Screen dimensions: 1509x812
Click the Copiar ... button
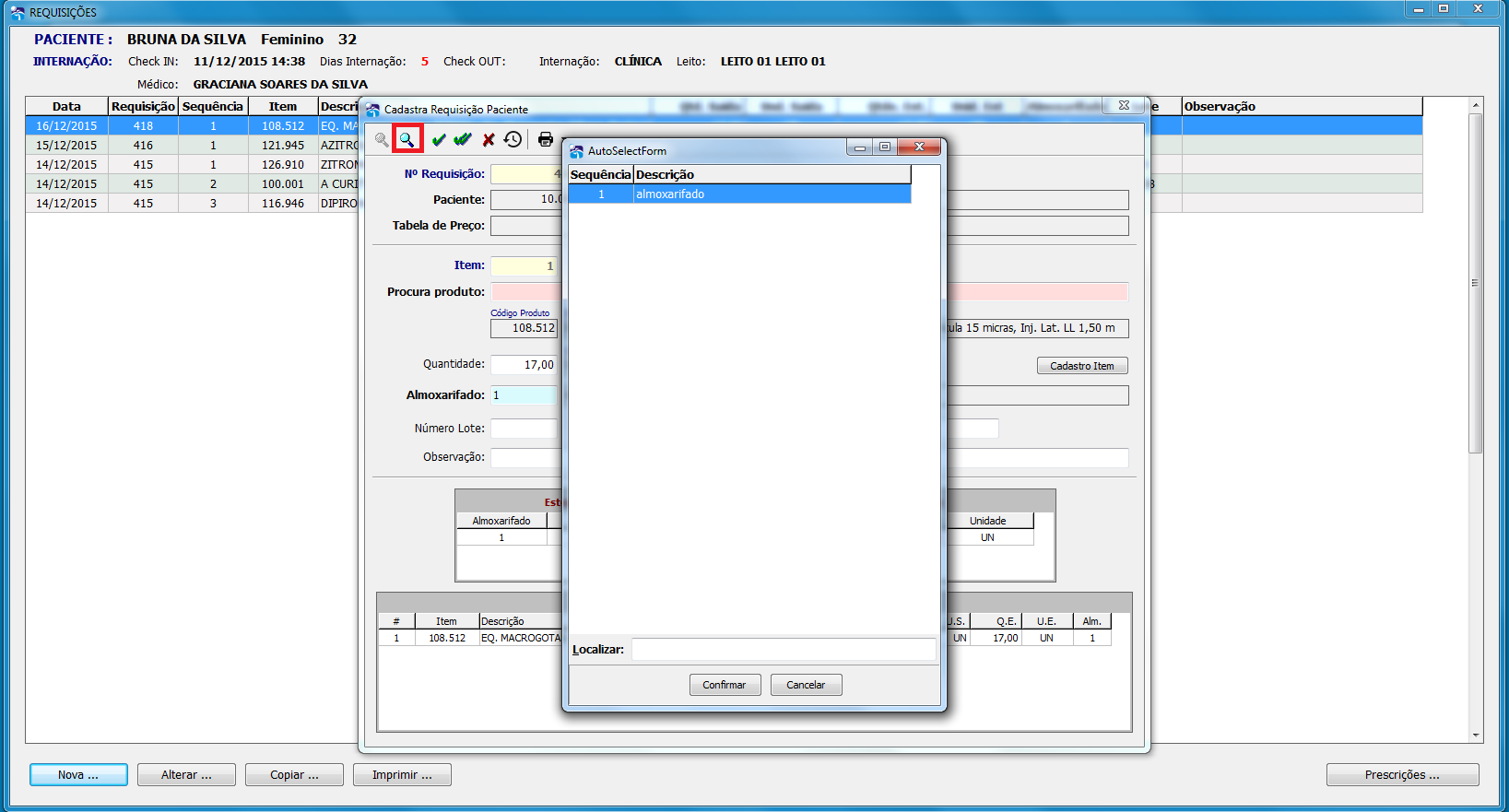[294, 775]
